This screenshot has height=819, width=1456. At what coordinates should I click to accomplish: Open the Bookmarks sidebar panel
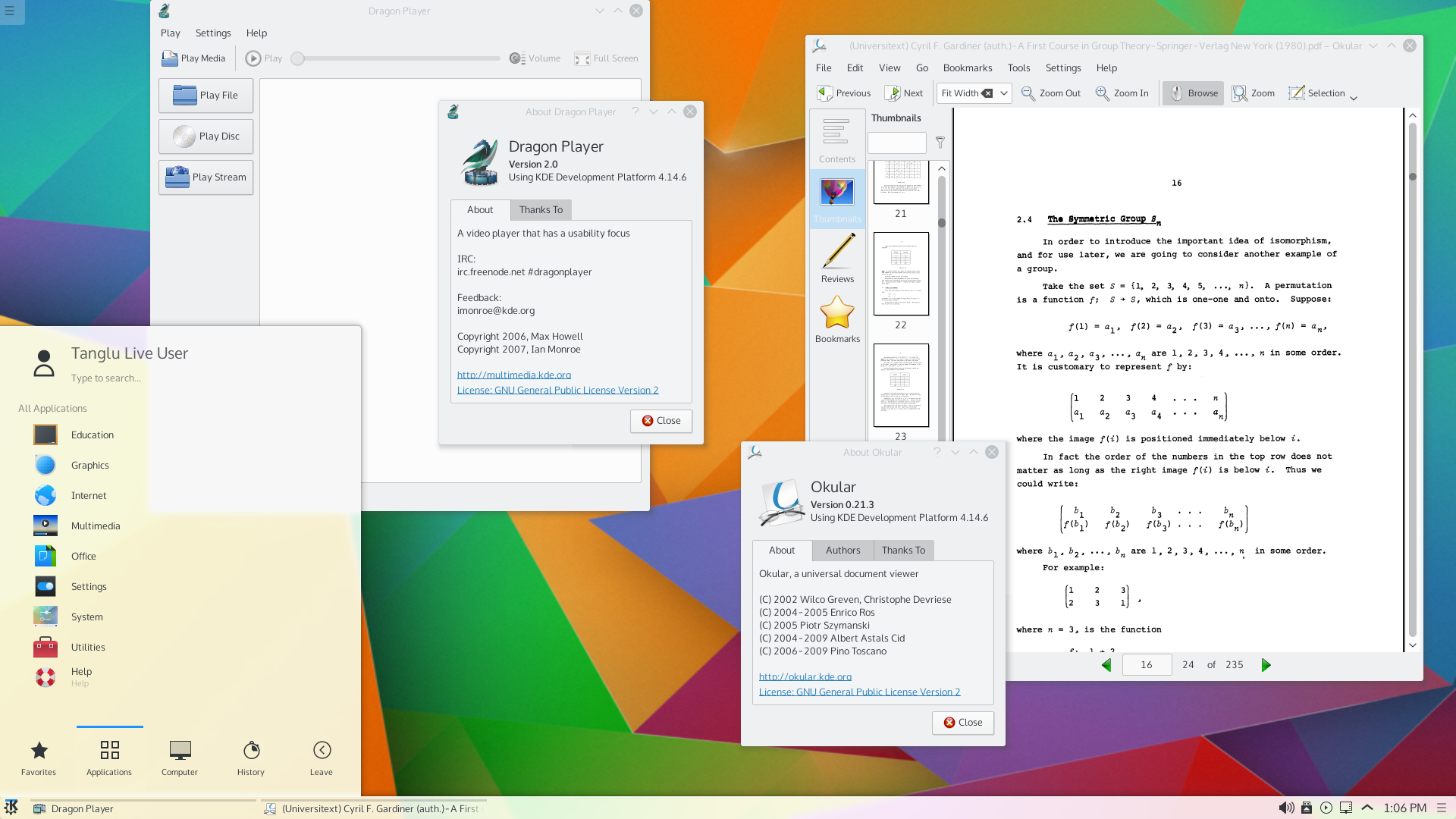point(837,318)
